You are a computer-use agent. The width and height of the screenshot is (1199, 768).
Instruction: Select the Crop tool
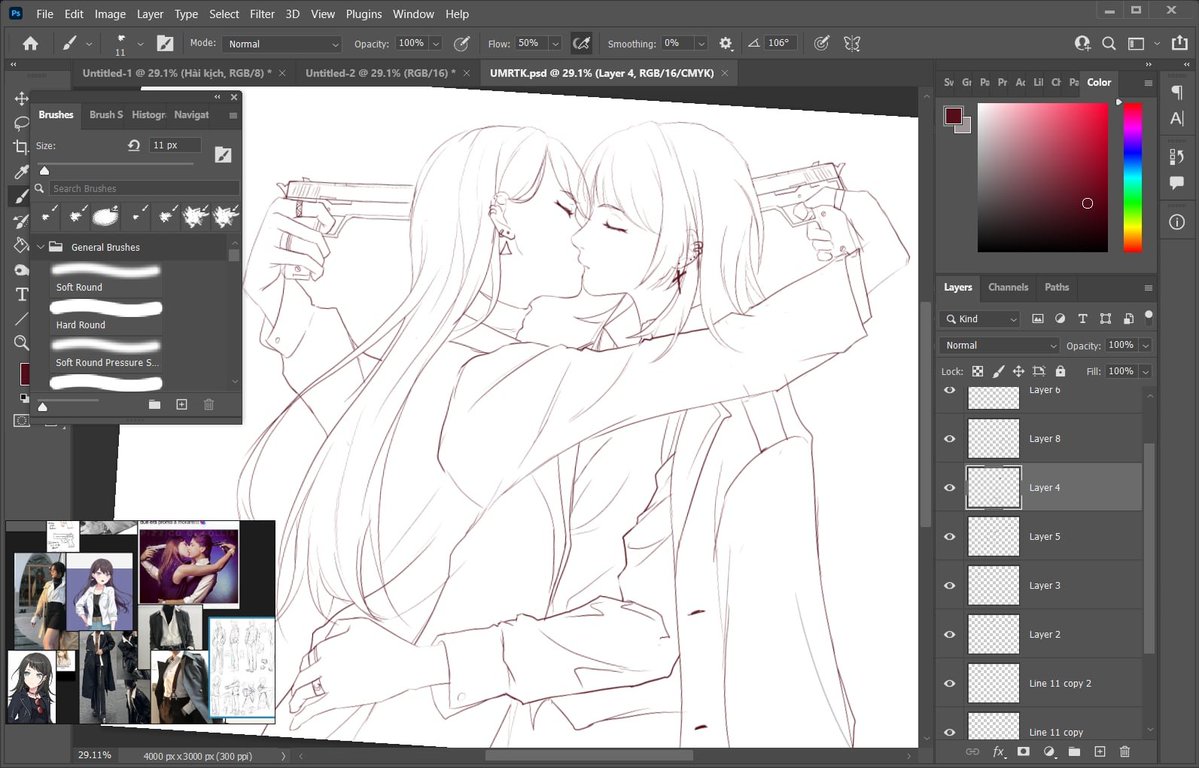pos(21,147)
